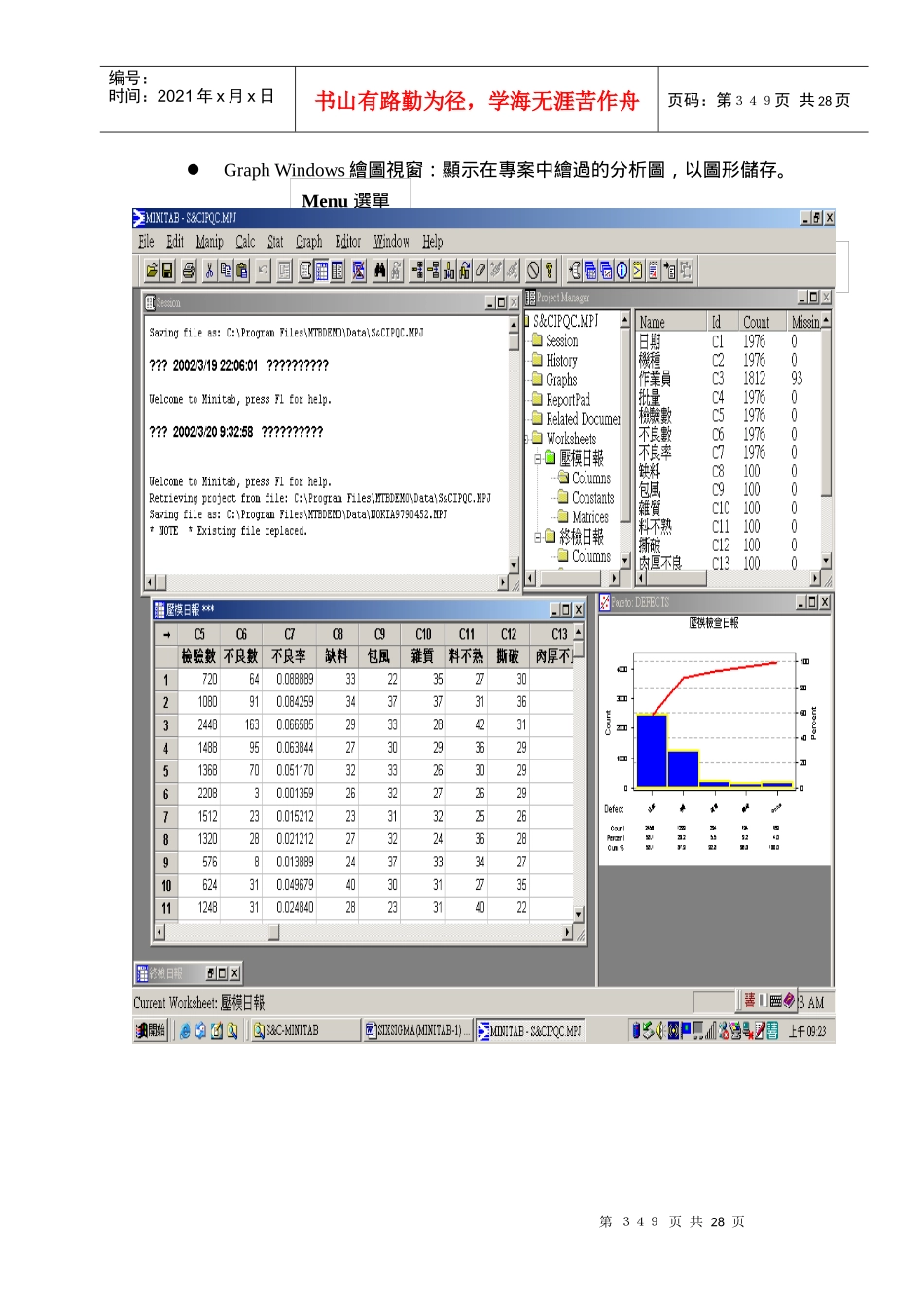924x1307 pixels.
Task: Collapse the Worksheets folder in Project Manager
Action: click(x=526, y=440)
